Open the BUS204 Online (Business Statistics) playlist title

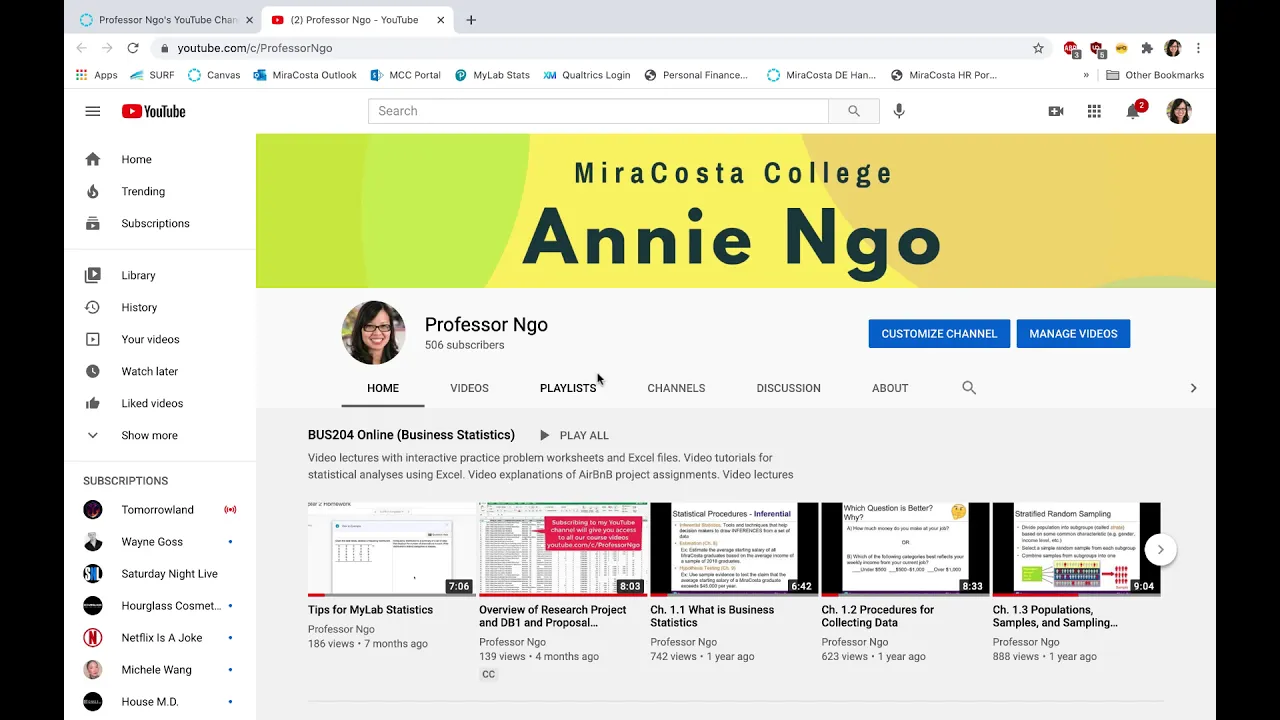coord(411,435)
